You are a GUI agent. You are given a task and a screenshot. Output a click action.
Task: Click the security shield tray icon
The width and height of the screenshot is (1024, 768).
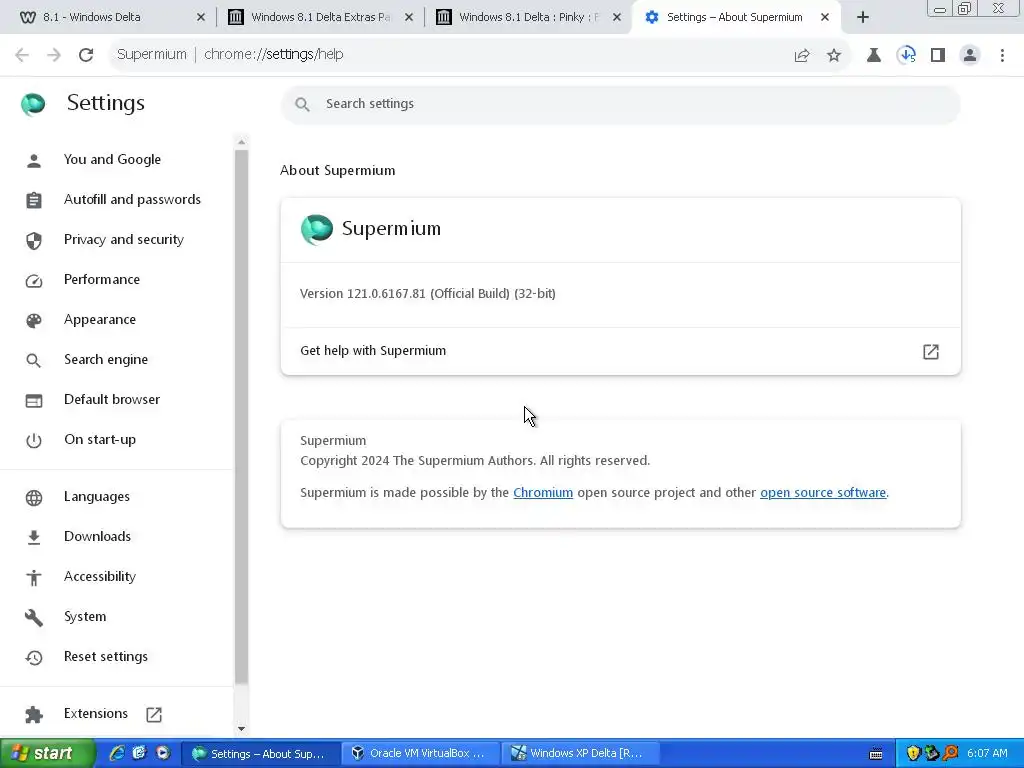pyautogui.click(x=913, y=754)
